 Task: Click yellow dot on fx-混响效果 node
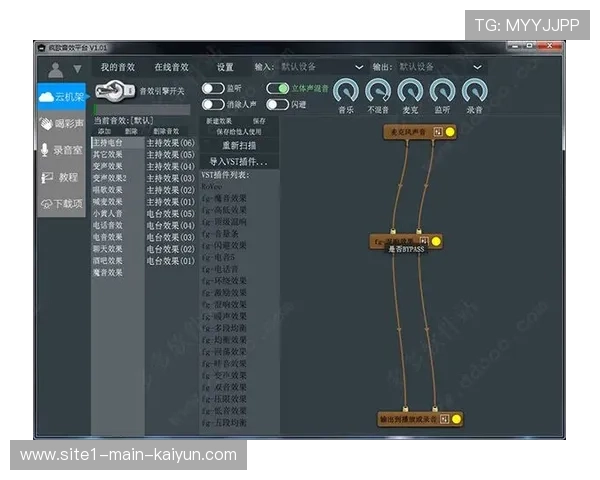(x=436, y=241)
